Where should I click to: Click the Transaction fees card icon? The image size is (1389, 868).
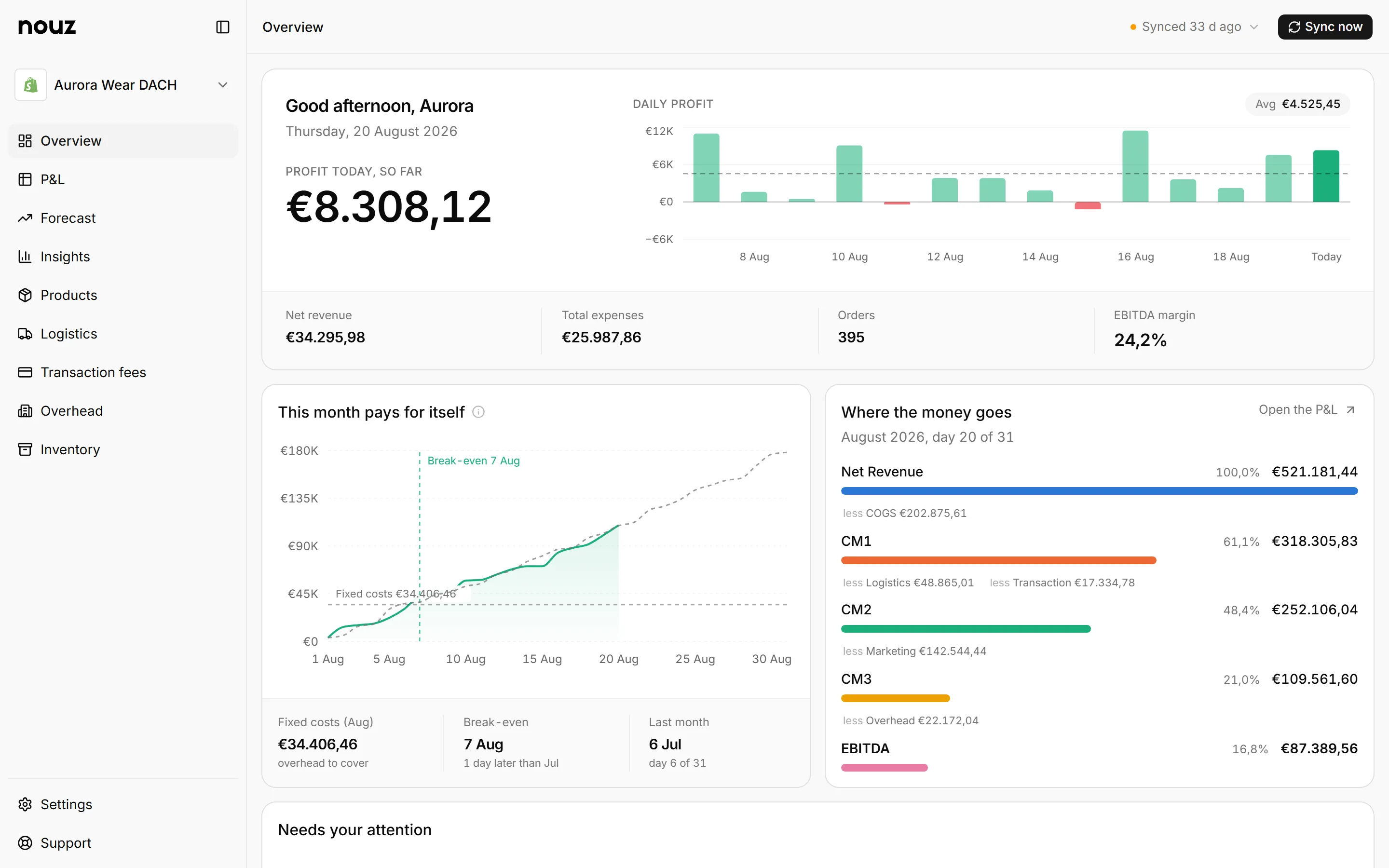click(25, 372)
